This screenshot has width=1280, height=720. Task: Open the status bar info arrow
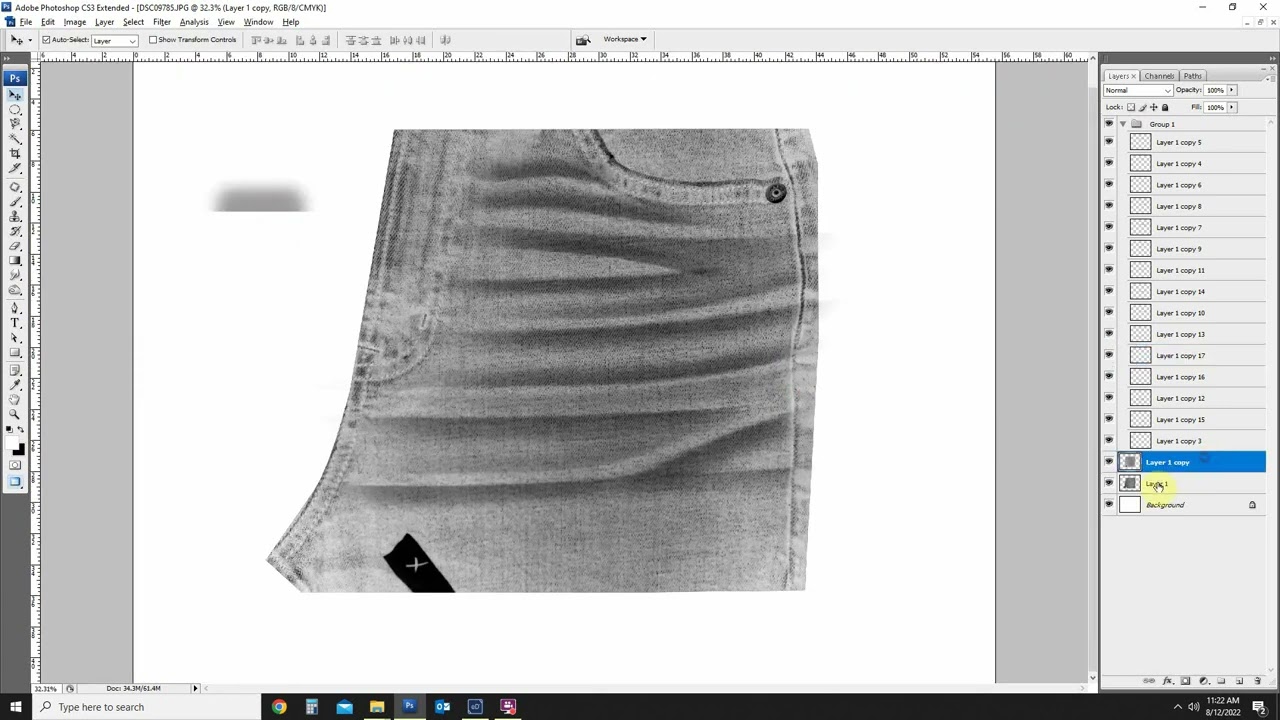[x=195, y=688]
